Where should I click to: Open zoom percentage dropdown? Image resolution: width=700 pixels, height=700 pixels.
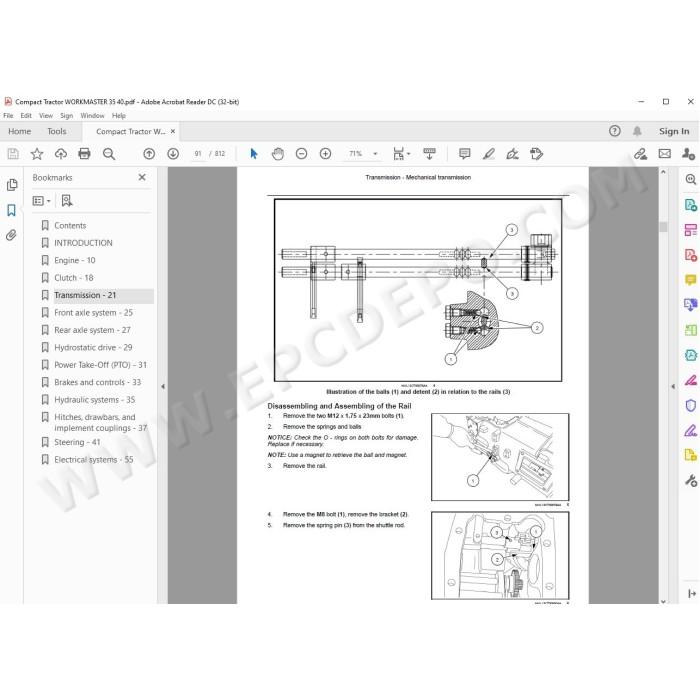click(375, 154)
